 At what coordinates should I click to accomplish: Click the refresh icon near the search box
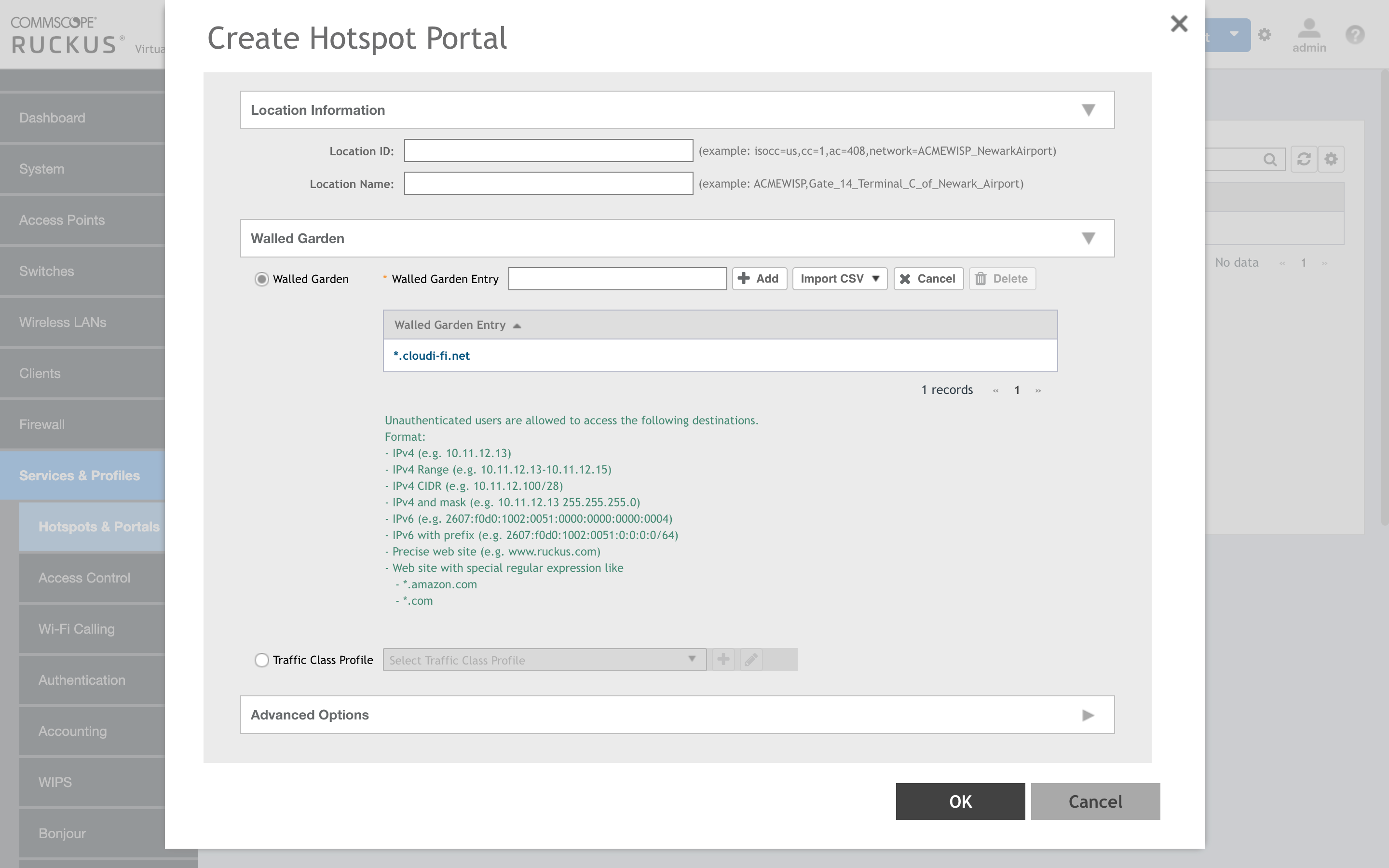pyautogui.click(x=1304, y=159)
